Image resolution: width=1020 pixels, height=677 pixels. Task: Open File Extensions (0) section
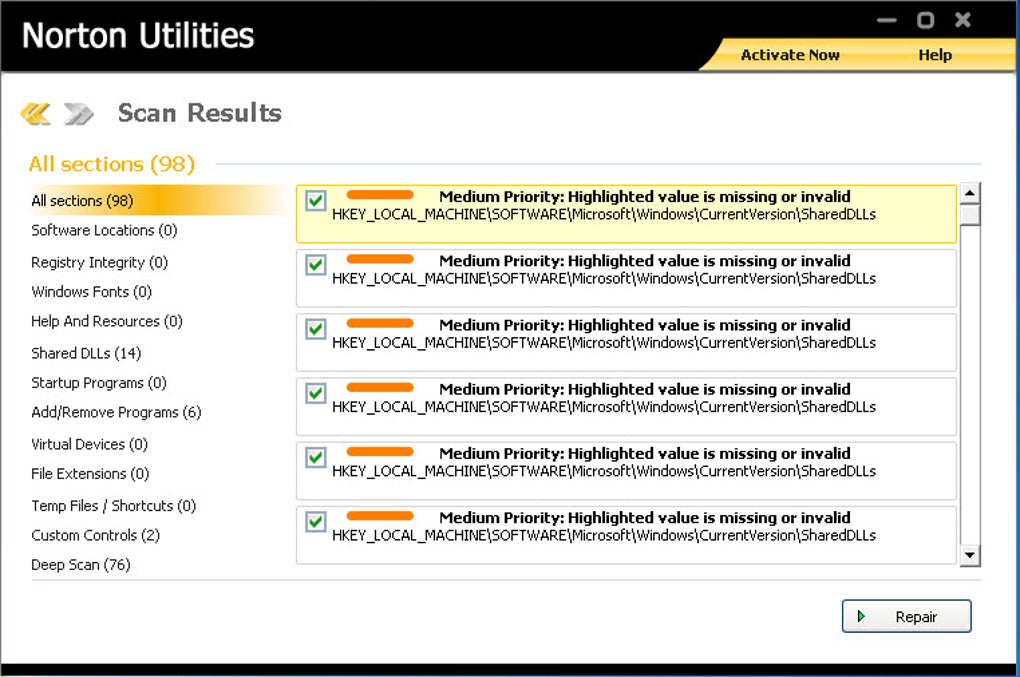(x=90, y=473)
